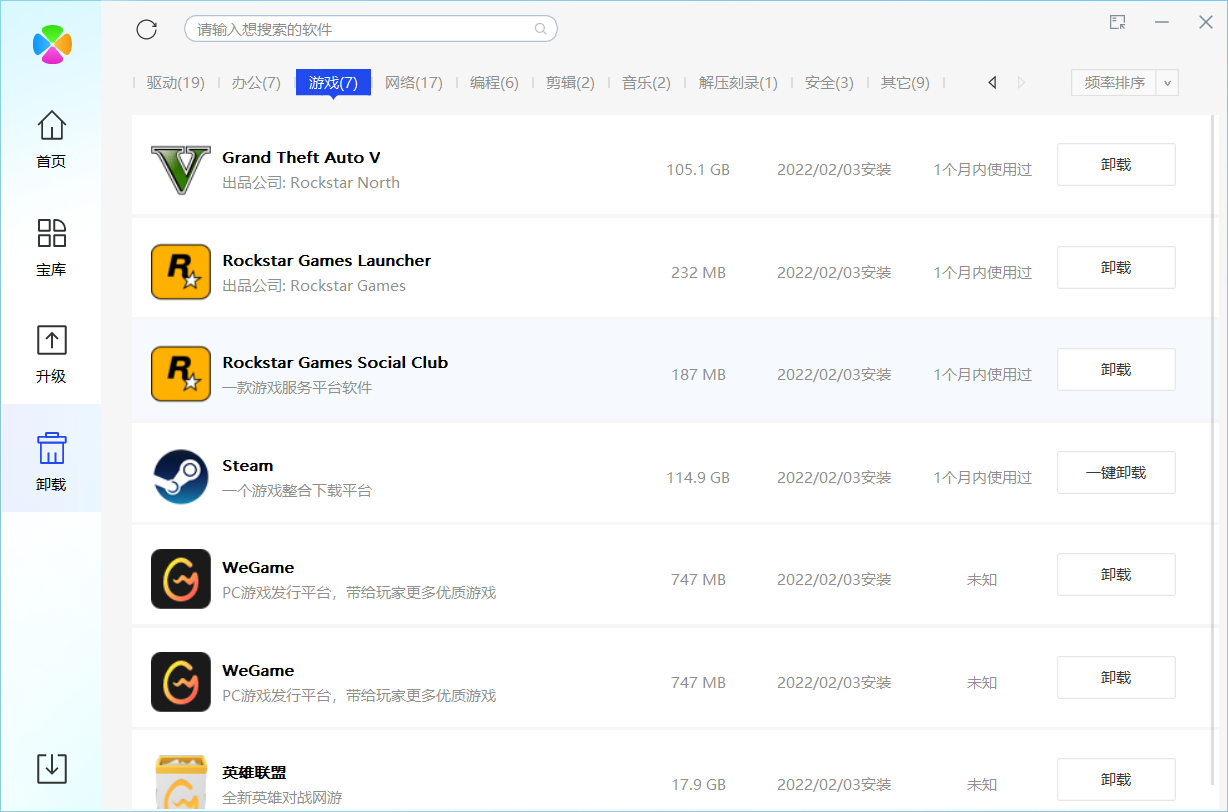
Task: Click the 114.9 GB size value
Action: tap(698, 477)
